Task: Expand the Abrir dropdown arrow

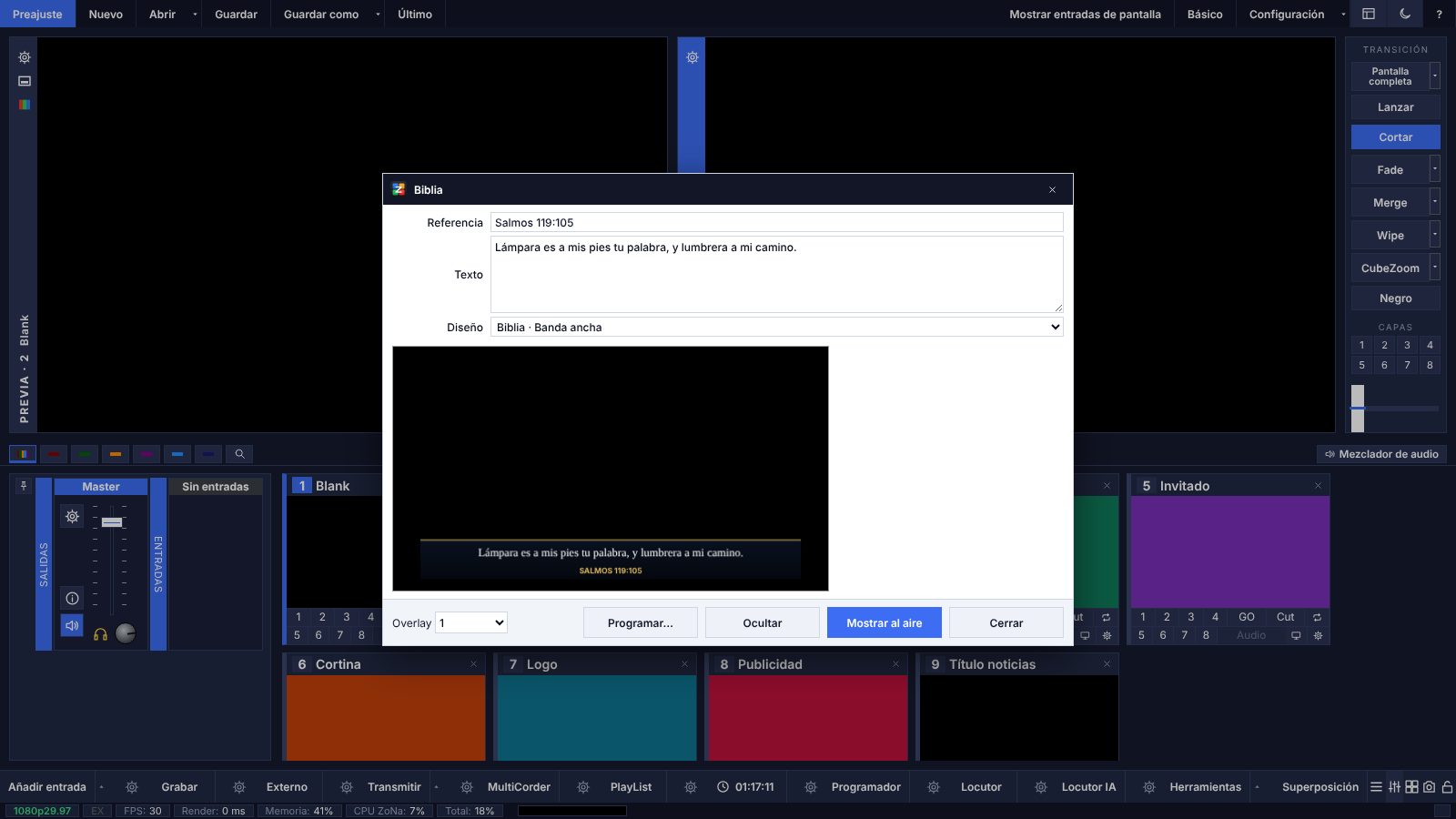Action: click(x=195, y=14)
